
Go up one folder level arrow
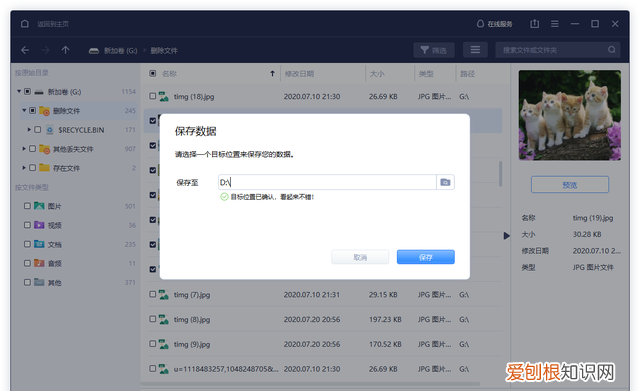pyautogui.click(x=65, y=50)
